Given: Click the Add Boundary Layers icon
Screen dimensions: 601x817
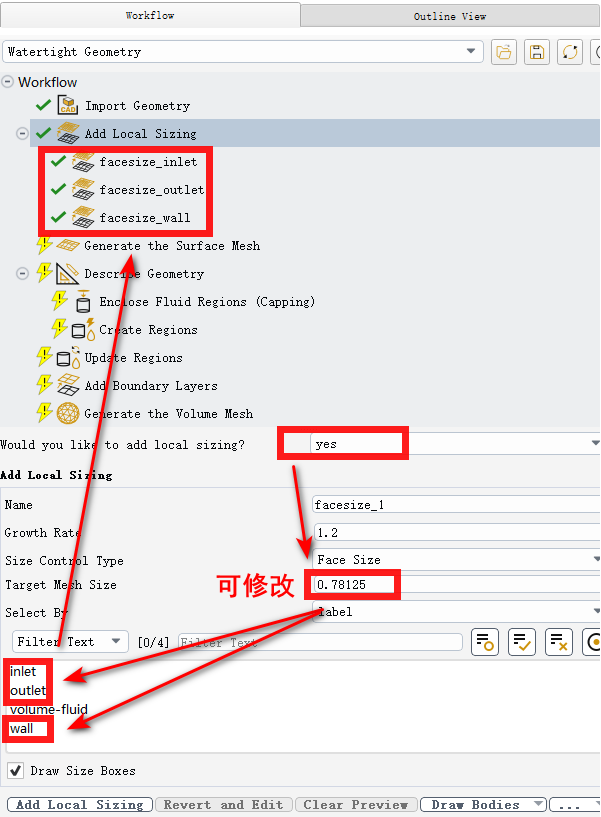Looking at the screenshot, I should click(68, 386).
